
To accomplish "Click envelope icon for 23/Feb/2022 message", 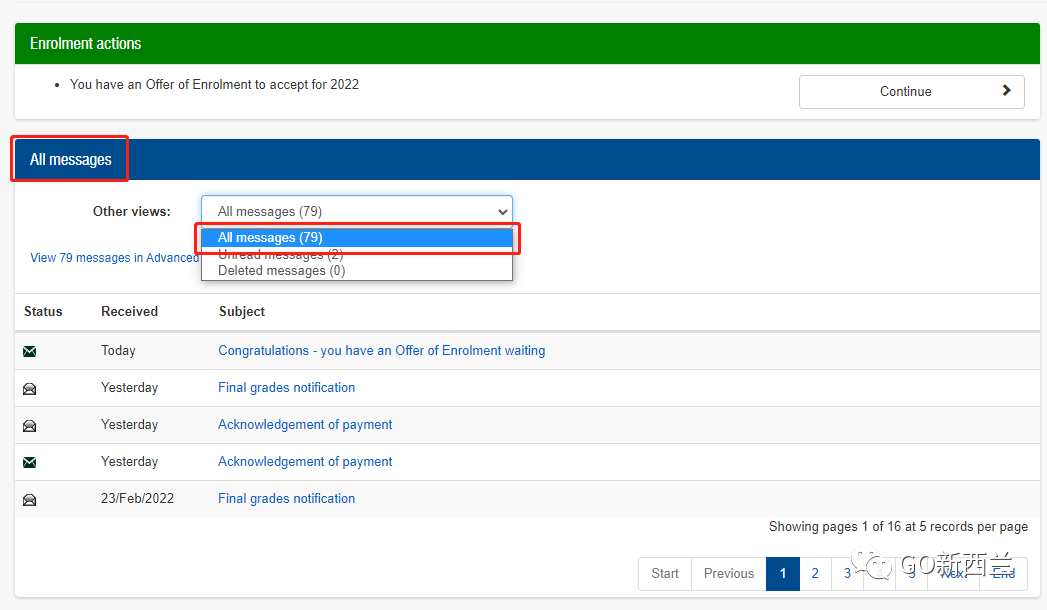I will (29, 500).
